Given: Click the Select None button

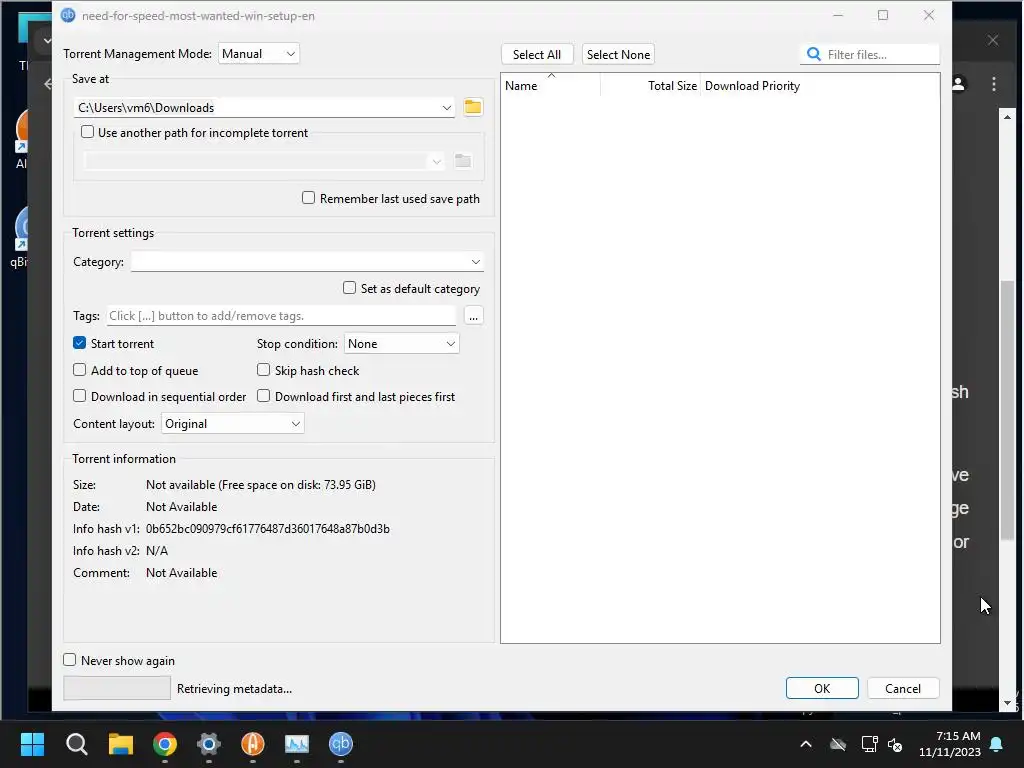Looking at the screenshot, I should tap(618, 54).
